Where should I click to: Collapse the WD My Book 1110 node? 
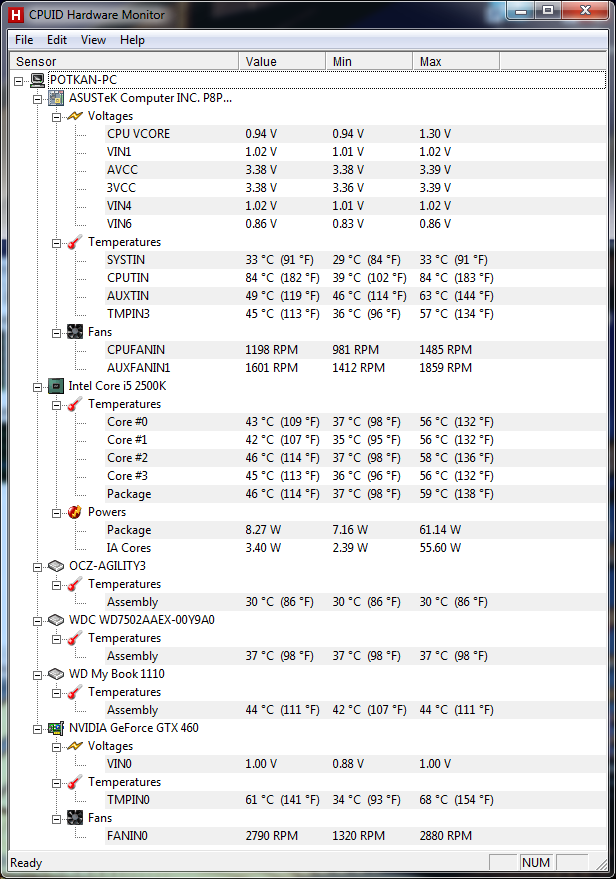38,675
